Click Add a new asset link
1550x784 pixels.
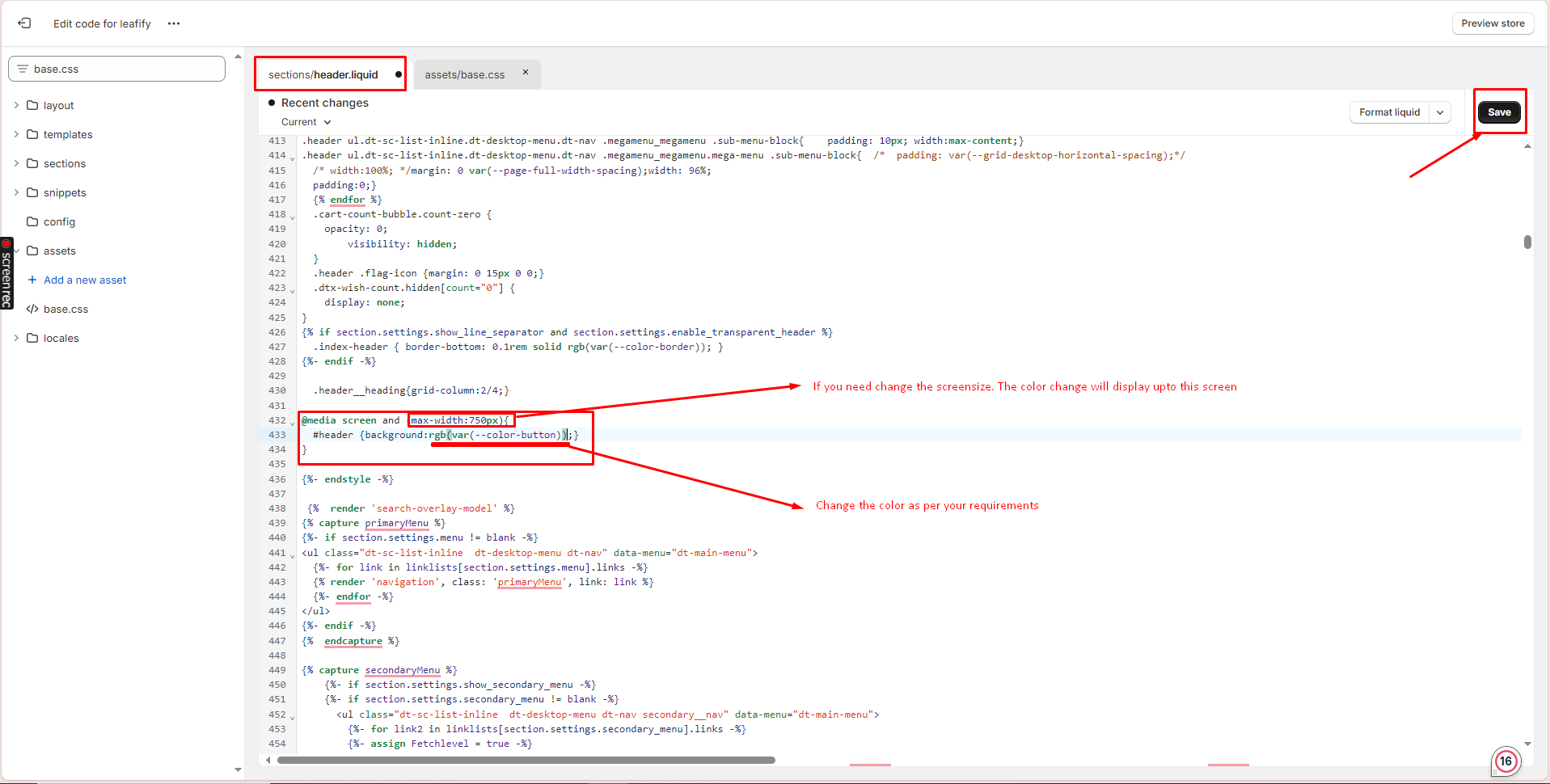[x=85, y=280]
